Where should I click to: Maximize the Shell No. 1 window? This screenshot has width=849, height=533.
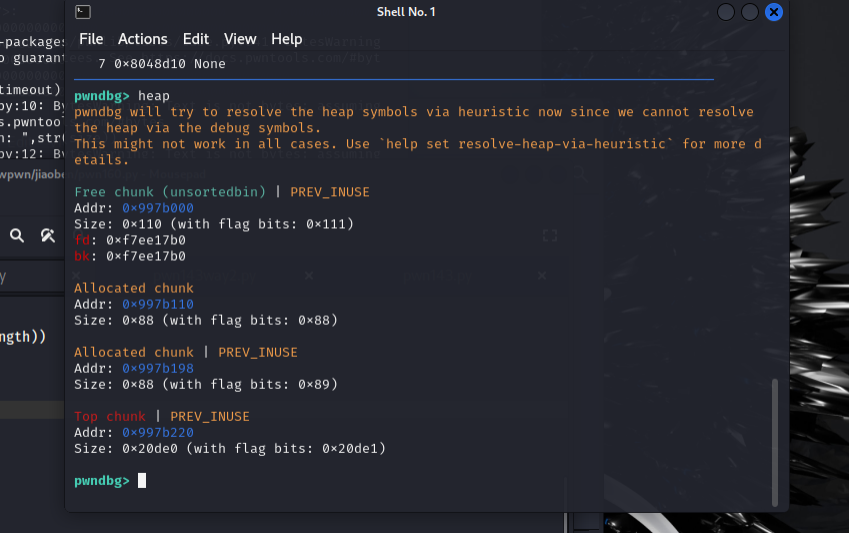pyautogui.click(x=749, y=12)
